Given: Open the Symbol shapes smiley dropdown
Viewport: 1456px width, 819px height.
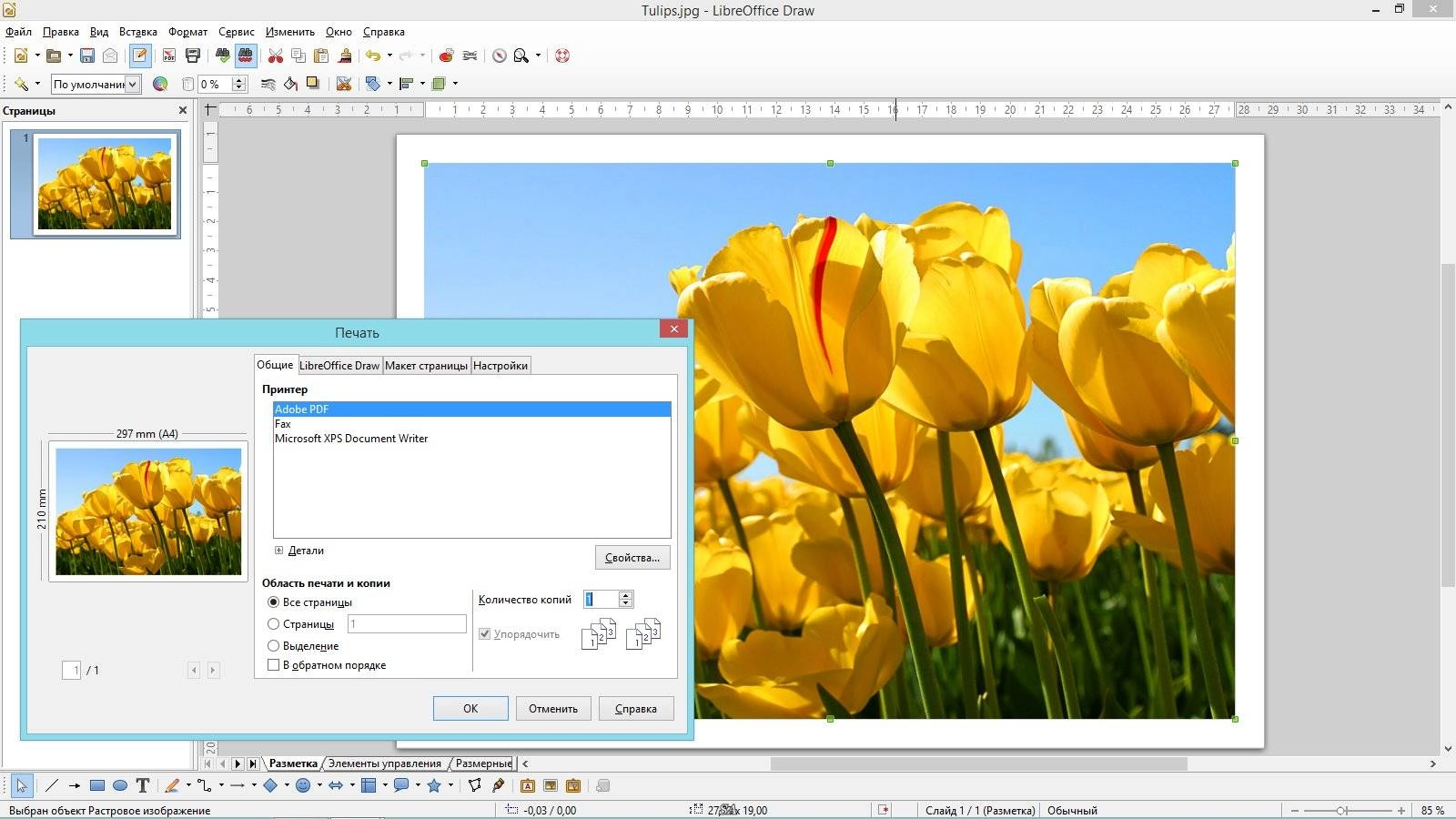Looking at the screenshot, I should point(319,785).
